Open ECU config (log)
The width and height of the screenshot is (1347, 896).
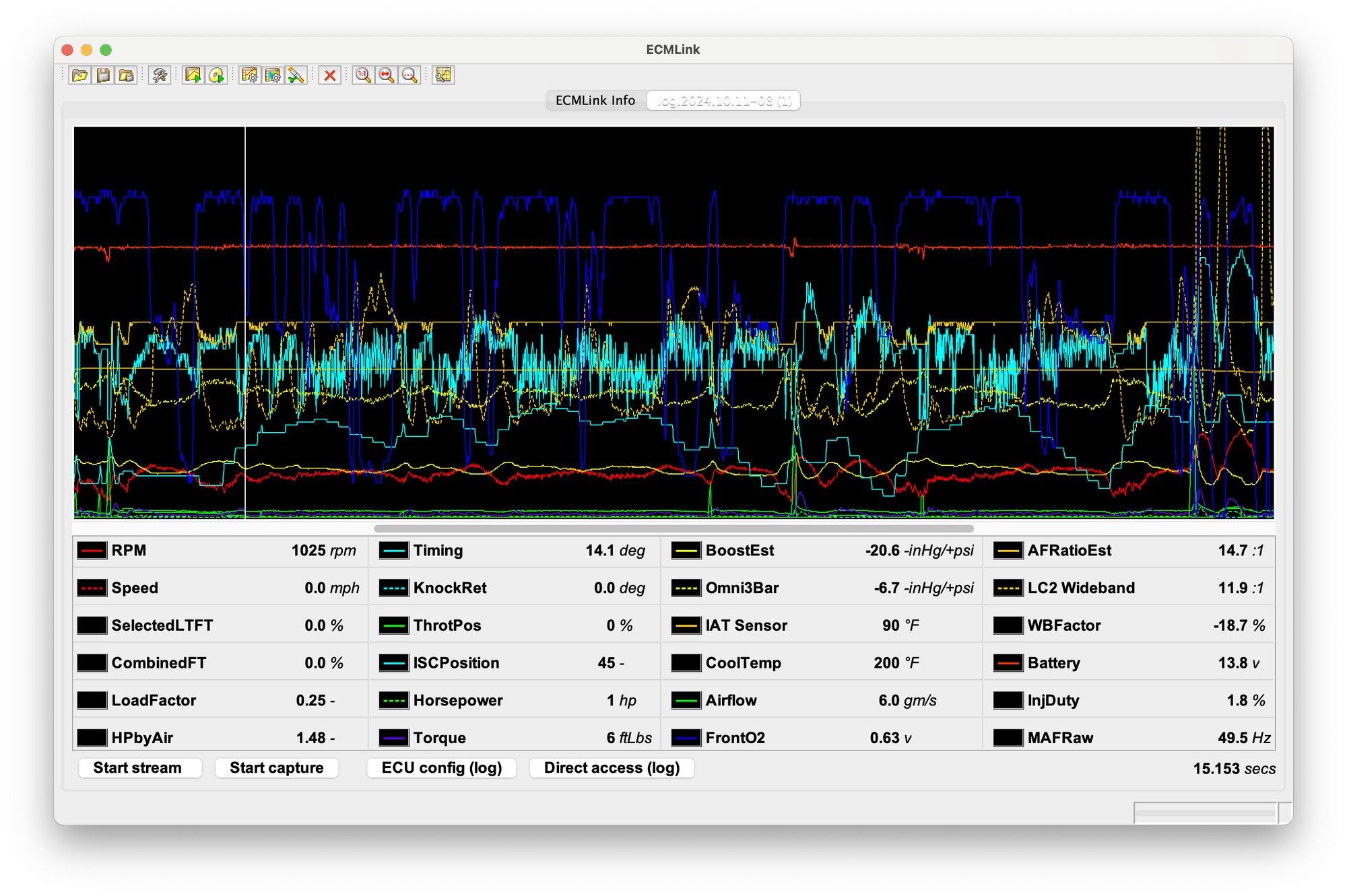[x=442, y=768]
